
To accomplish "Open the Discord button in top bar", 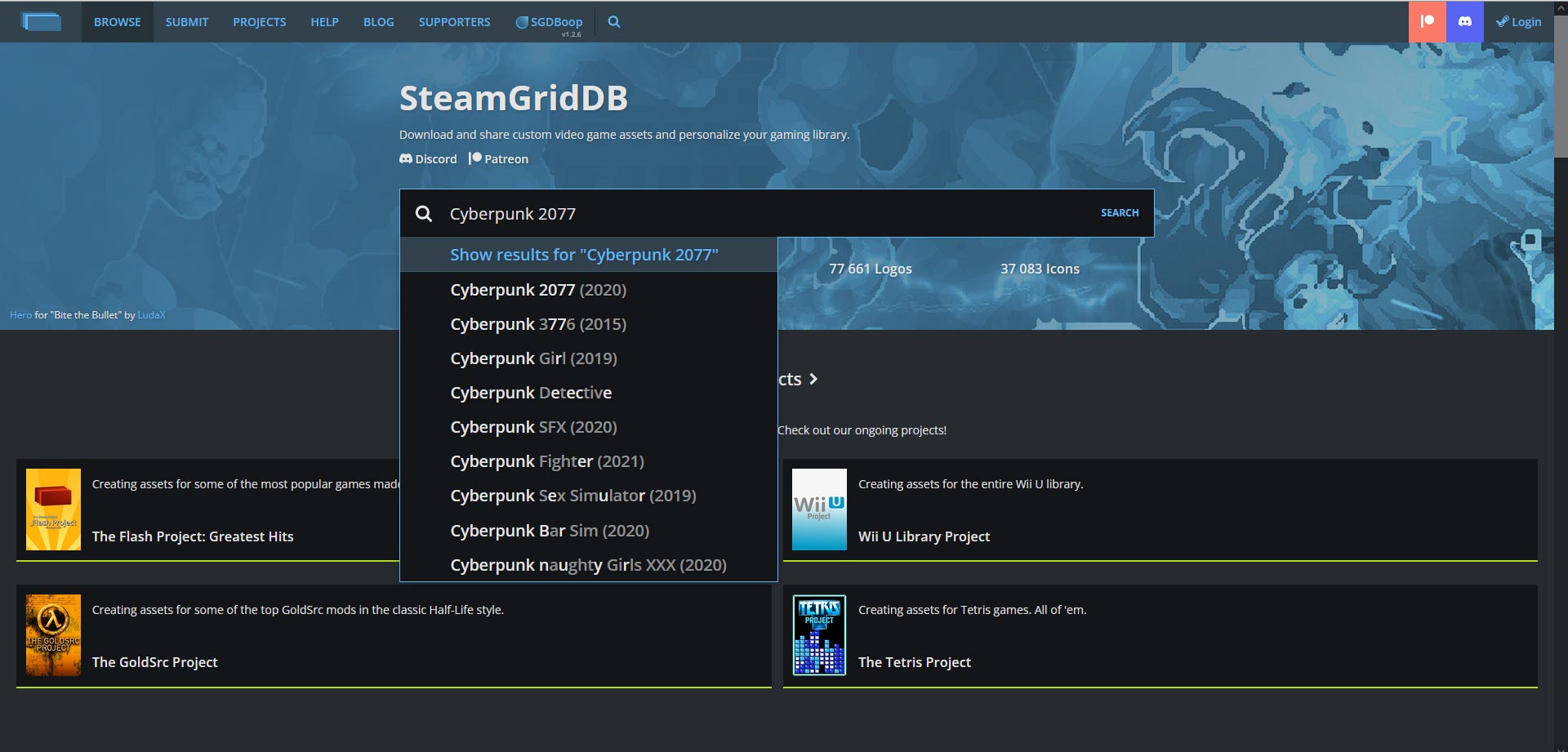I will pyautogui.click(x=1465, y=22).
